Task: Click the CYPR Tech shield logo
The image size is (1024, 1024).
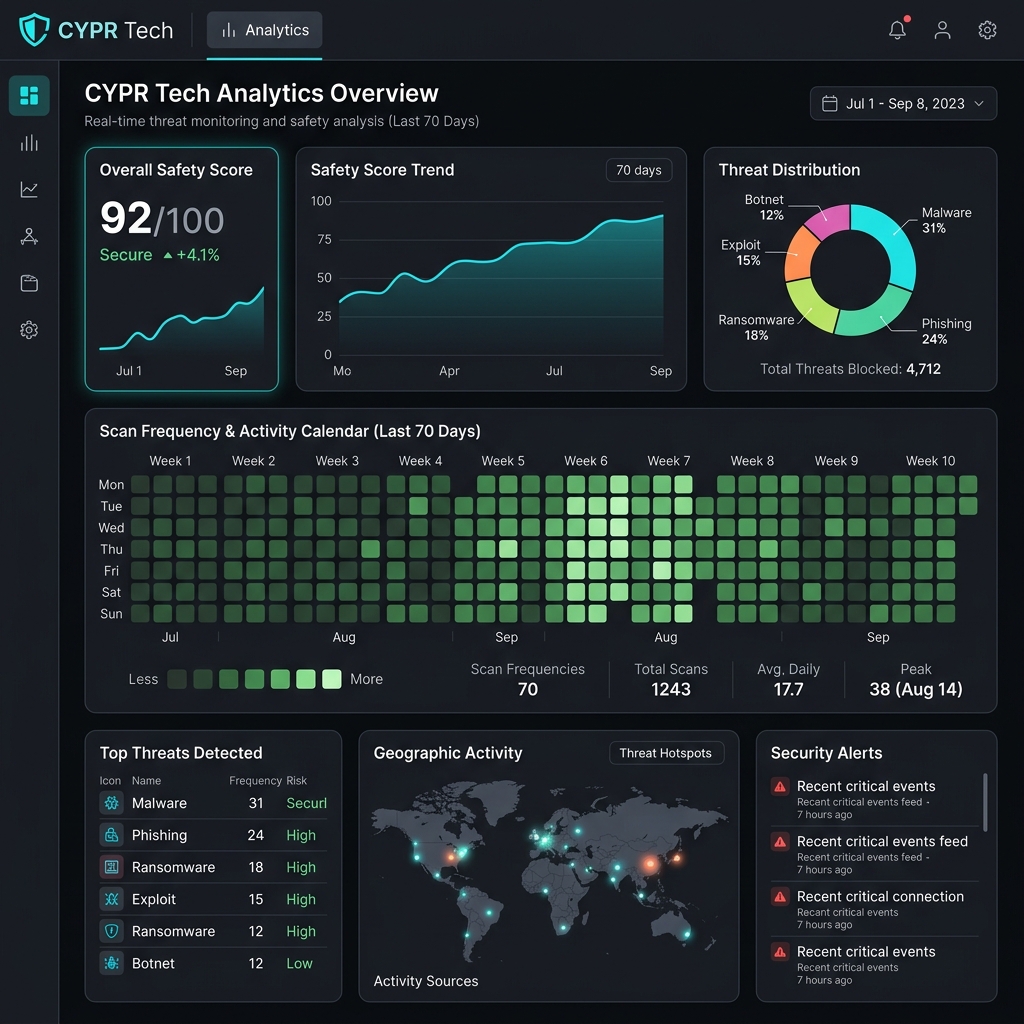Action: pos(34,30)
